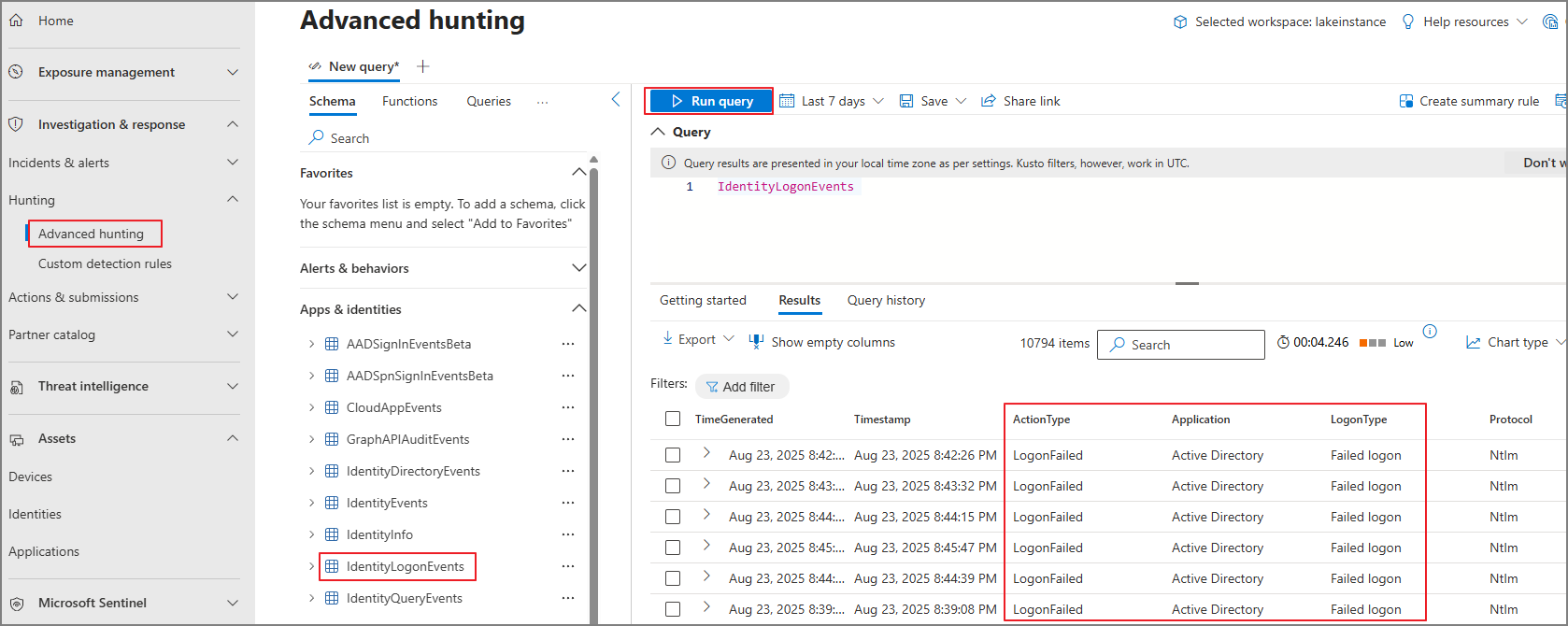Image resolution: width=1568 pixels, height=626 pixels.
Task: Toggle the select-all checkbox in results header
Action: tap(673, 419)
